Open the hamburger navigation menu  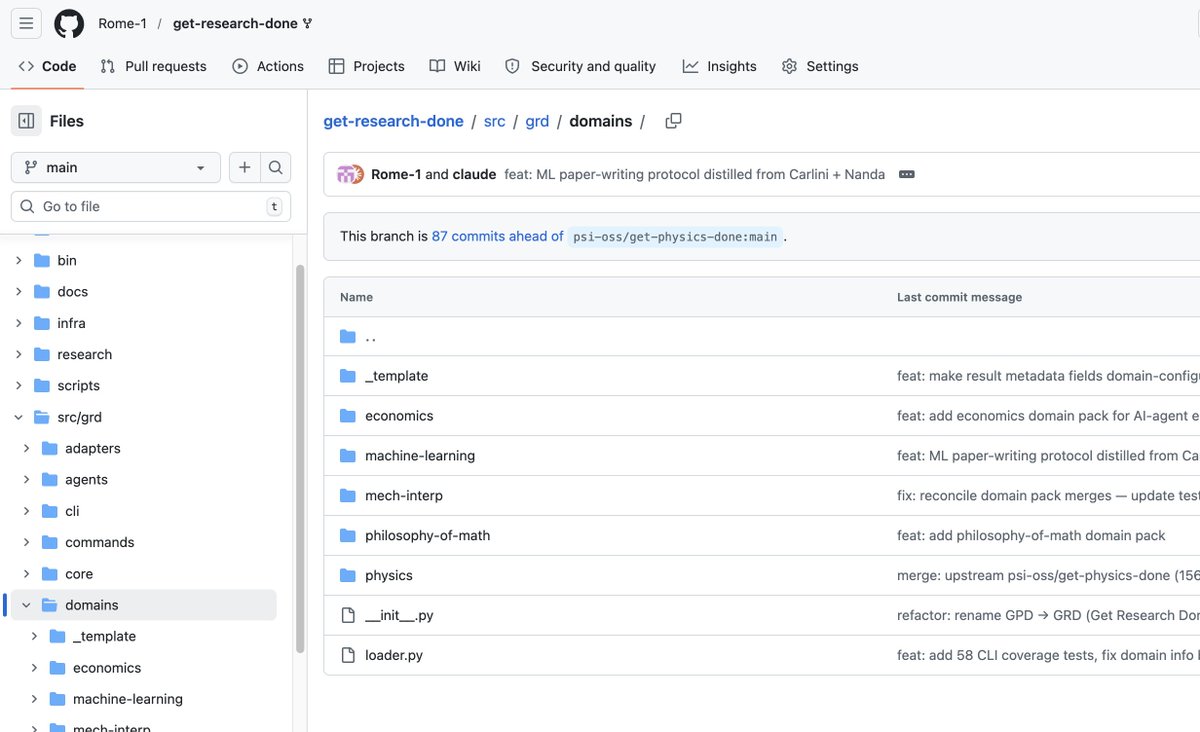26,23
